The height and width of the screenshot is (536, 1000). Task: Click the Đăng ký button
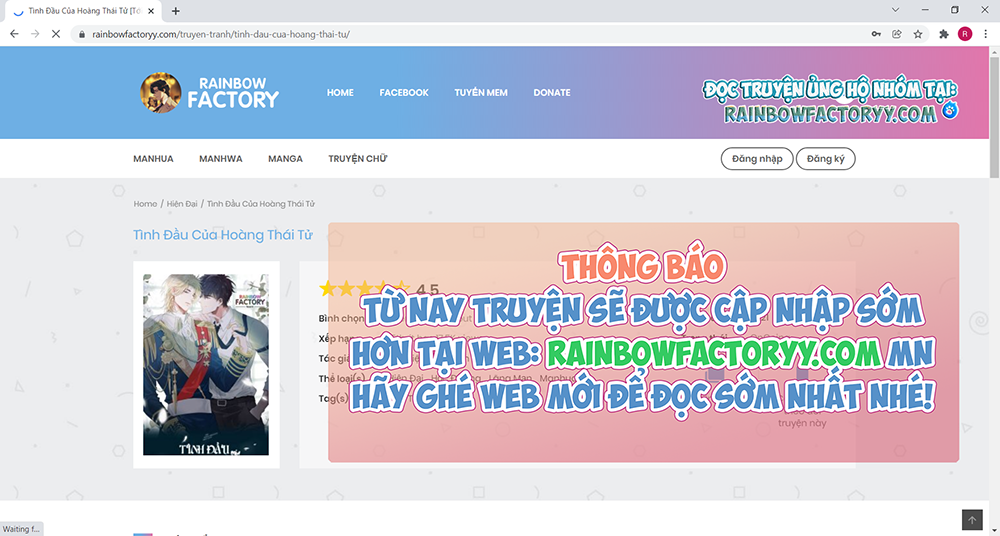pos(825,159)
